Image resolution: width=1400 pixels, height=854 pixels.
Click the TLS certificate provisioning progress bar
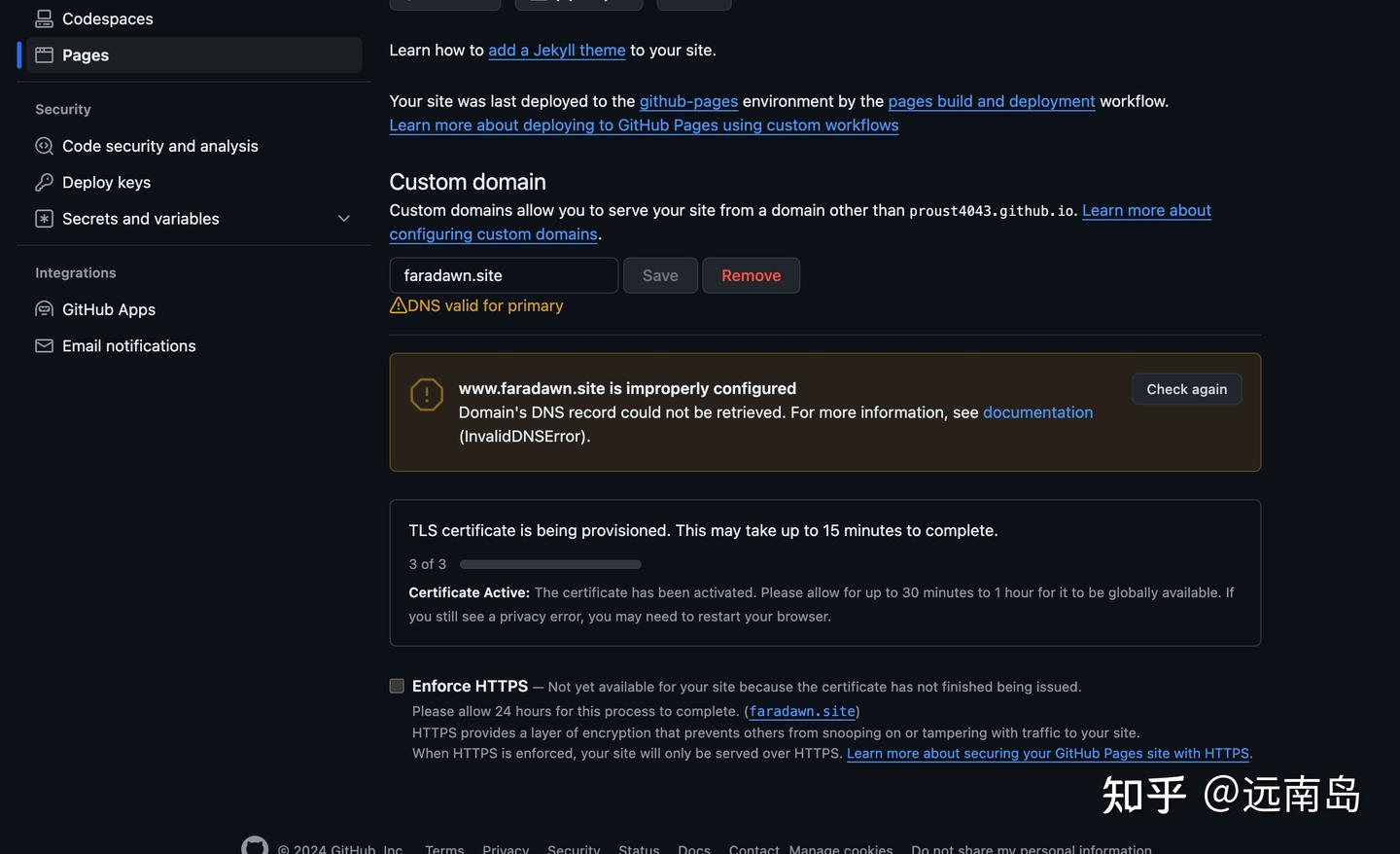click(549, 563)
